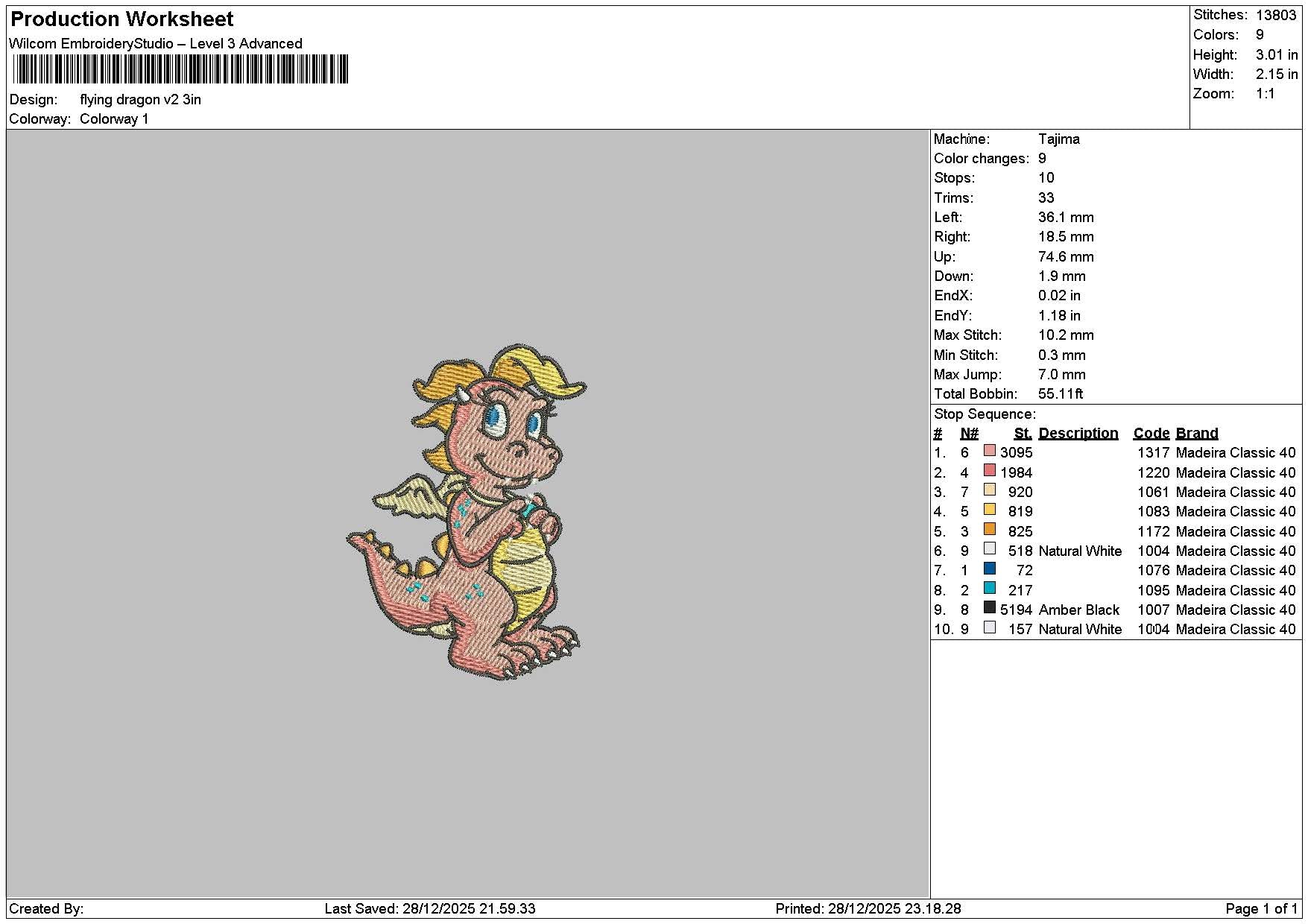Screen dimensions: 1308x924
Task: Click the Code column header
Action: coord(1151,434)
